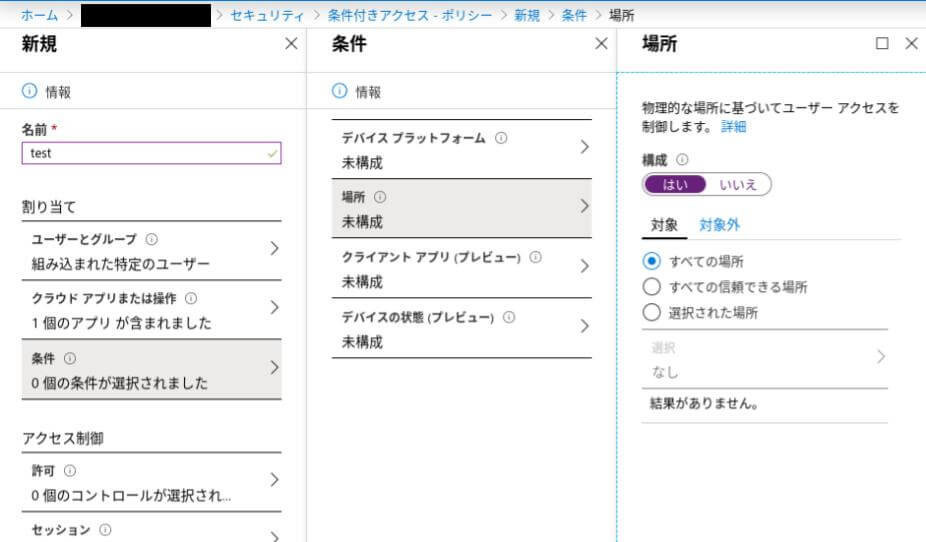Go to セキュリティ breadcrumb
926x542 pixels.
click(267, 15)
